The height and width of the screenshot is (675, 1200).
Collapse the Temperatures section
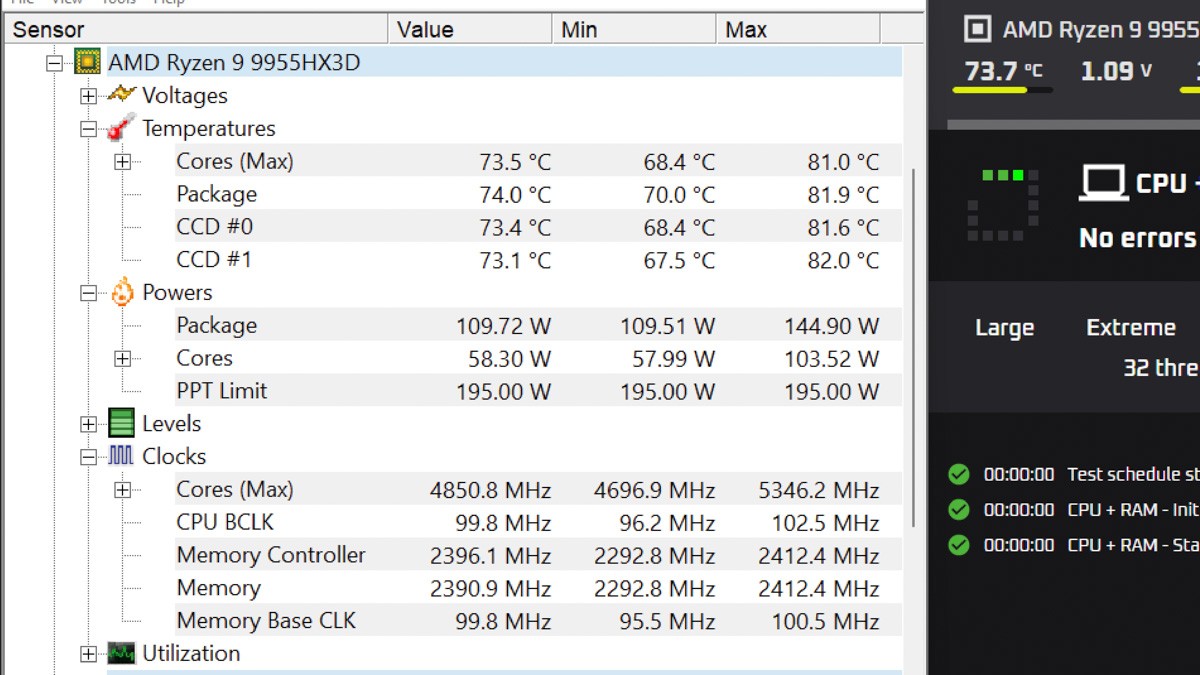(88, 129)
